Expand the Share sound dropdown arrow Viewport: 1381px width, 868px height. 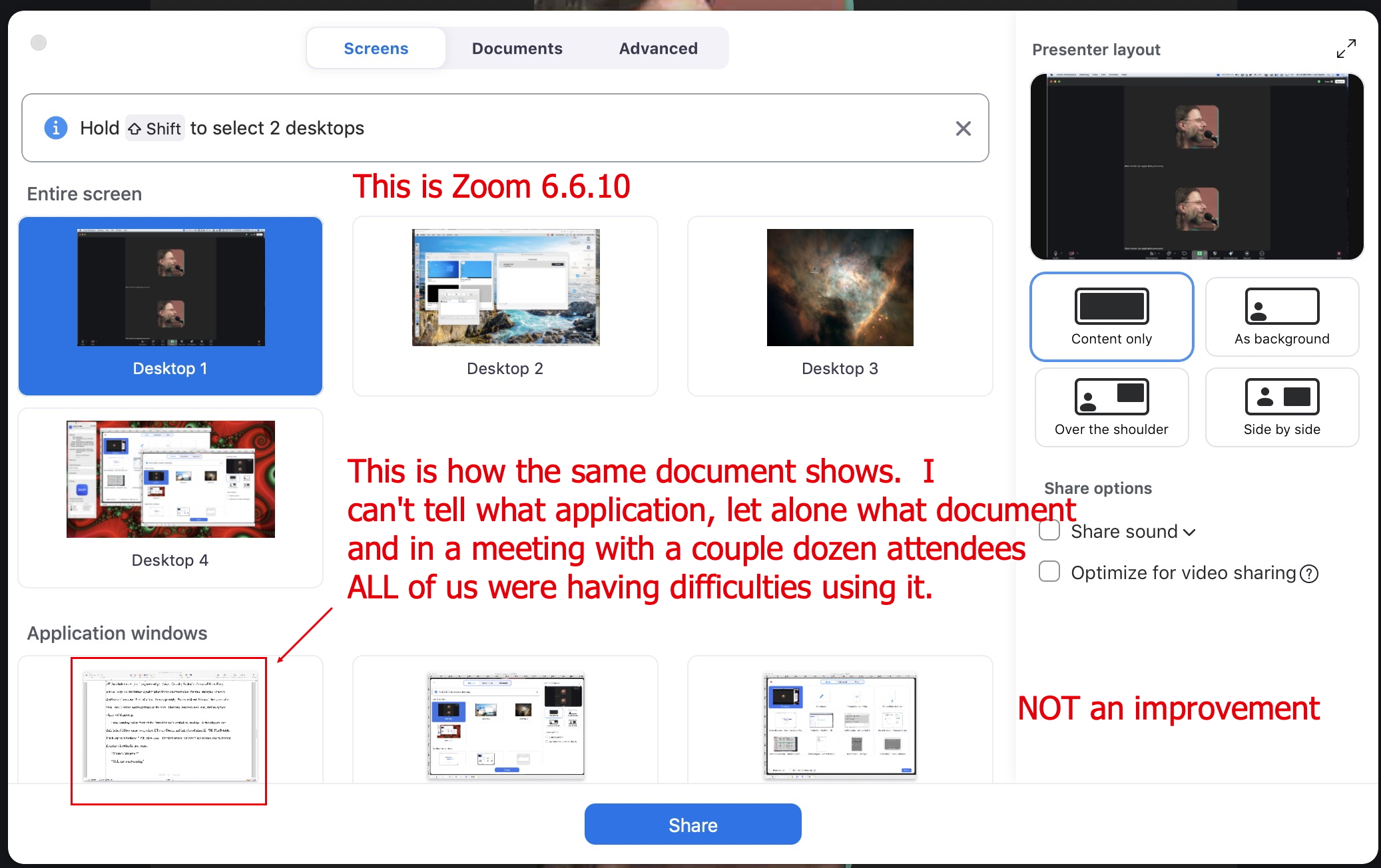tap(1190, 533)
